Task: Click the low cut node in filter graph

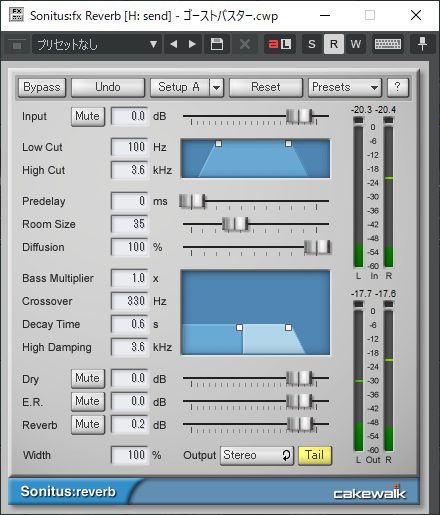Action: click(218, 144)
